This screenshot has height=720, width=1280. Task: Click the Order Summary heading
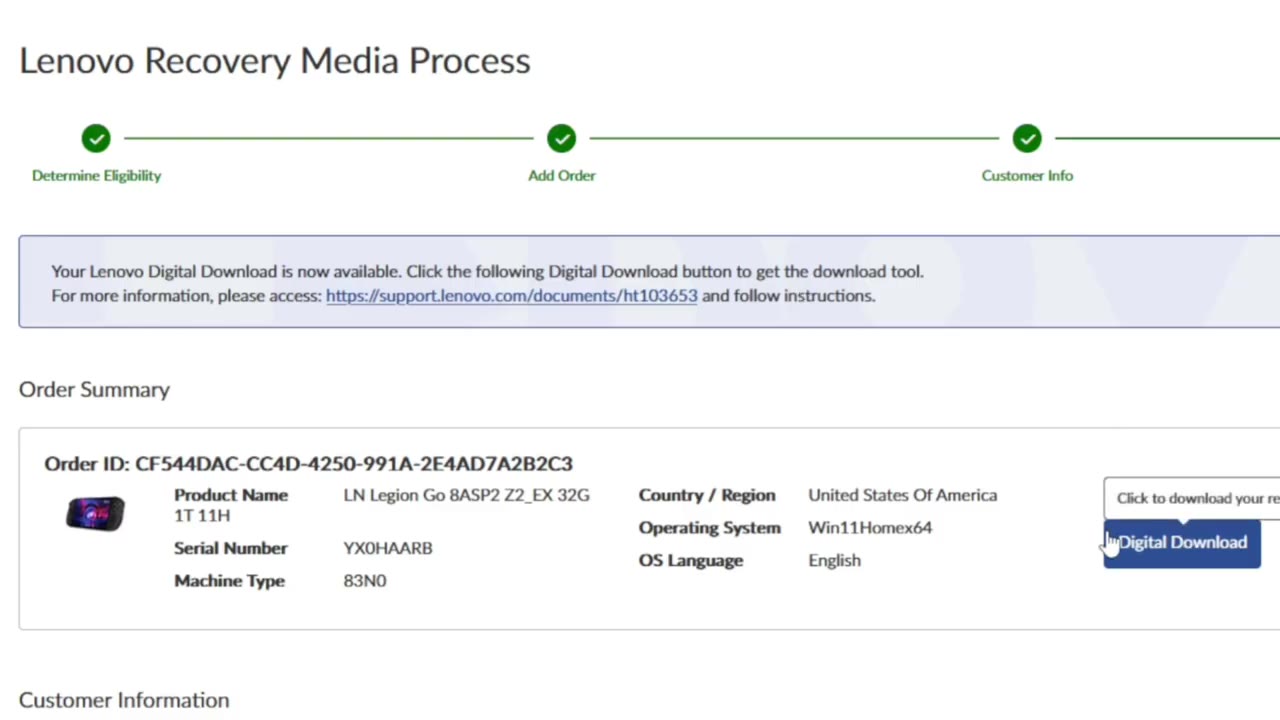(94, 390)
